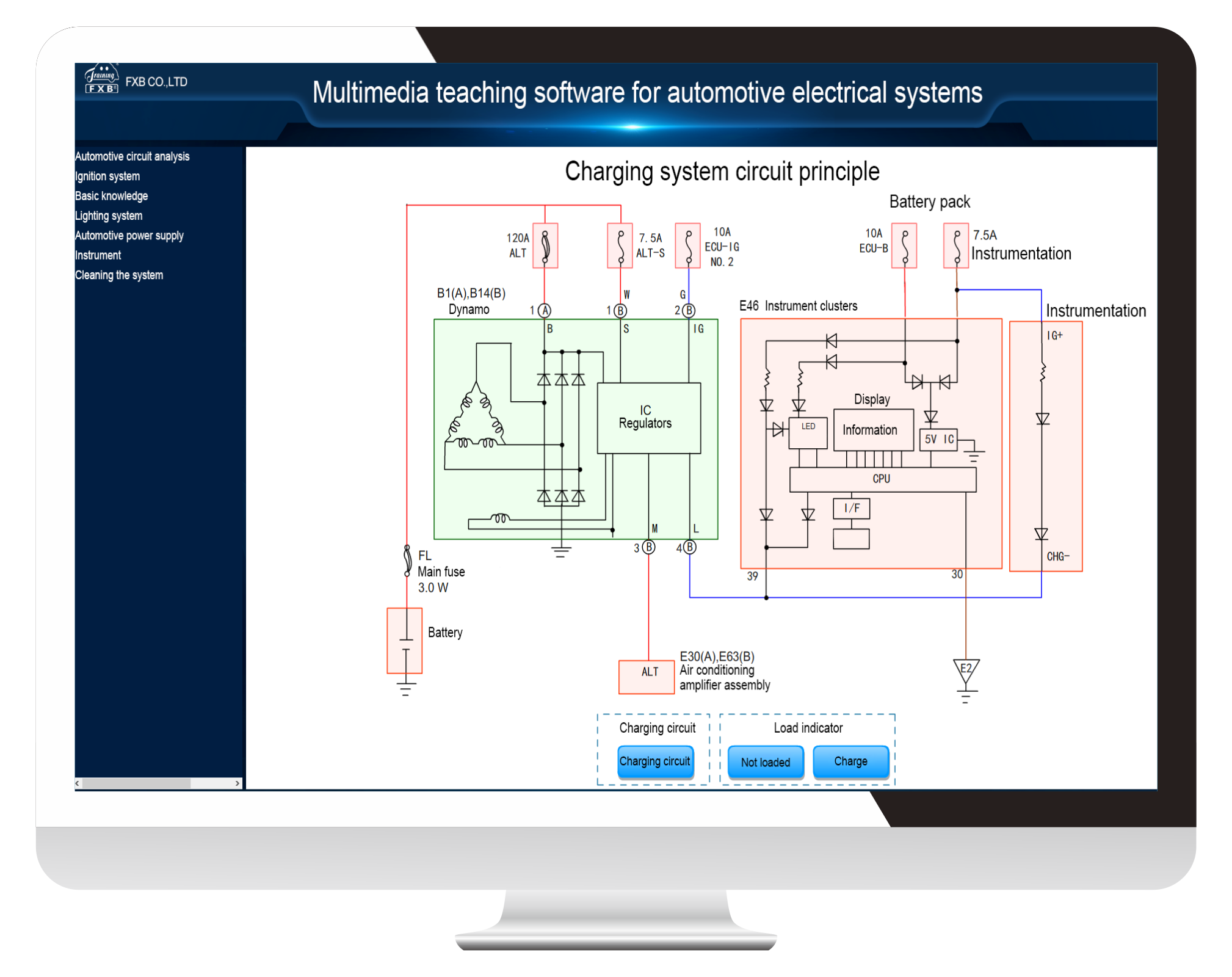Open Automotive circuit analysis menu item
The width and height of the screenshot is (1232, 977).
pos(132,157)
